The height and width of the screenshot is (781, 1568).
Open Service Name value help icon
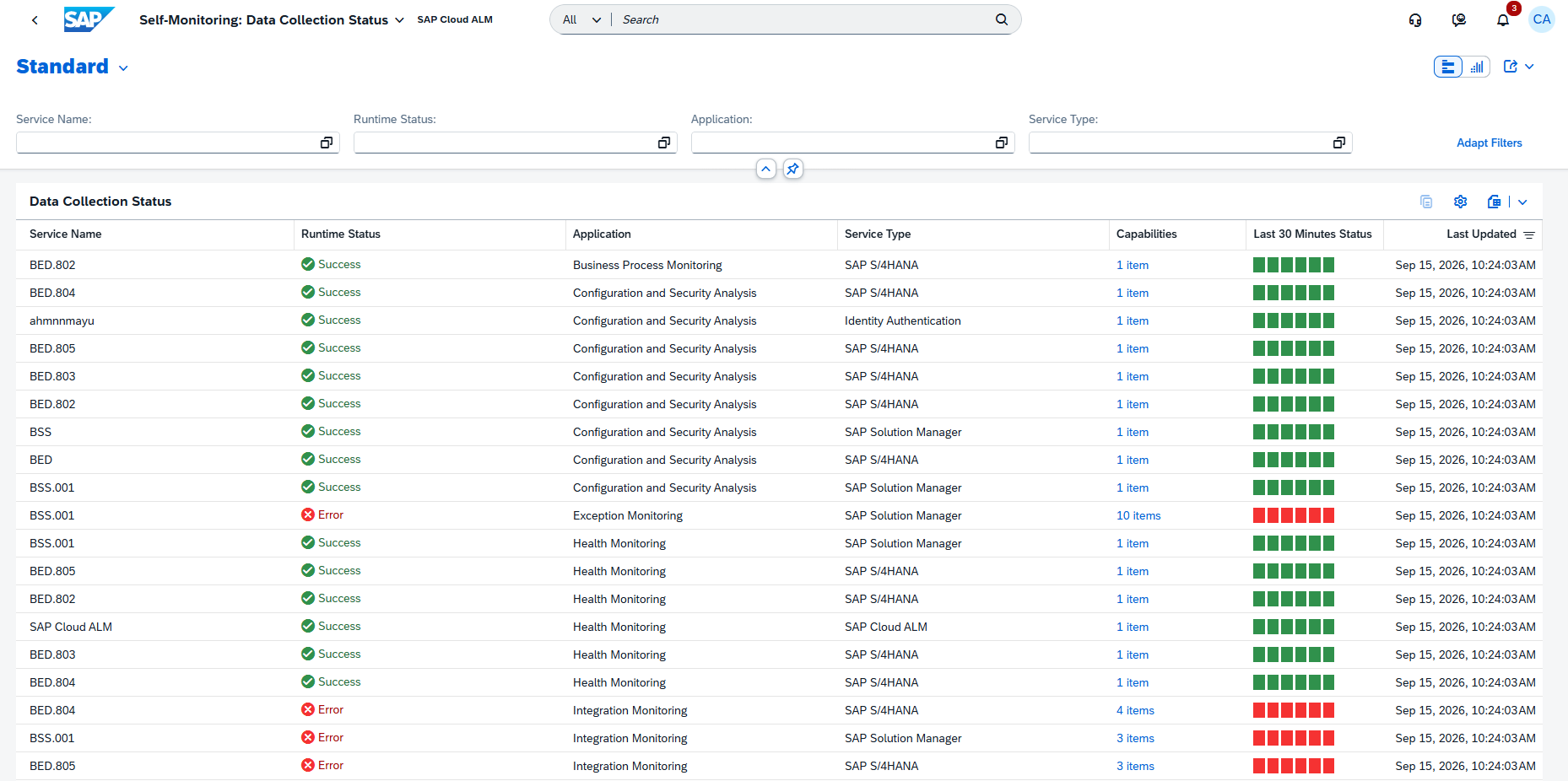tap(327, 143)
